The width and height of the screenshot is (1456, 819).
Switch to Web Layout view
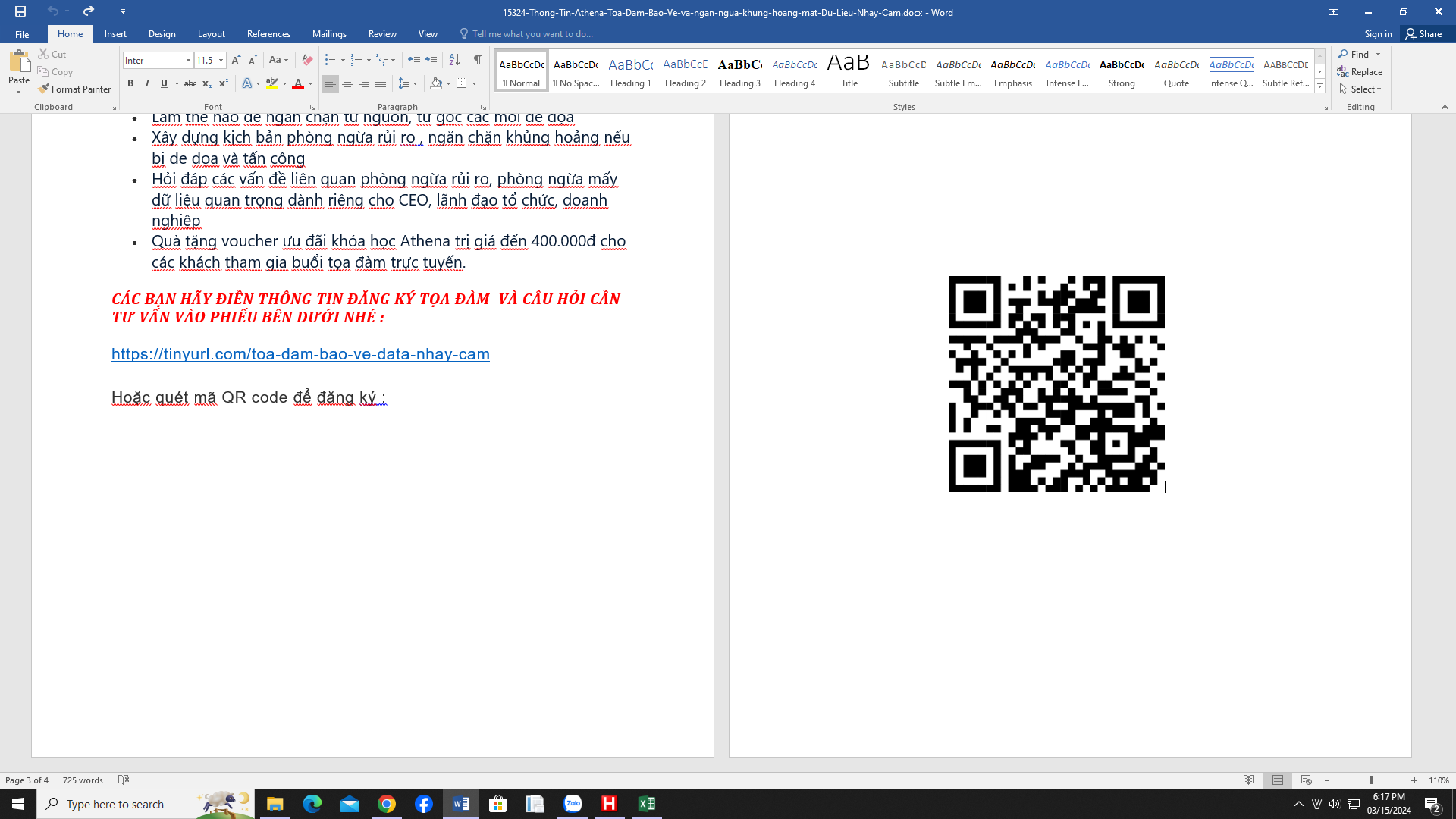(1306, 780)
